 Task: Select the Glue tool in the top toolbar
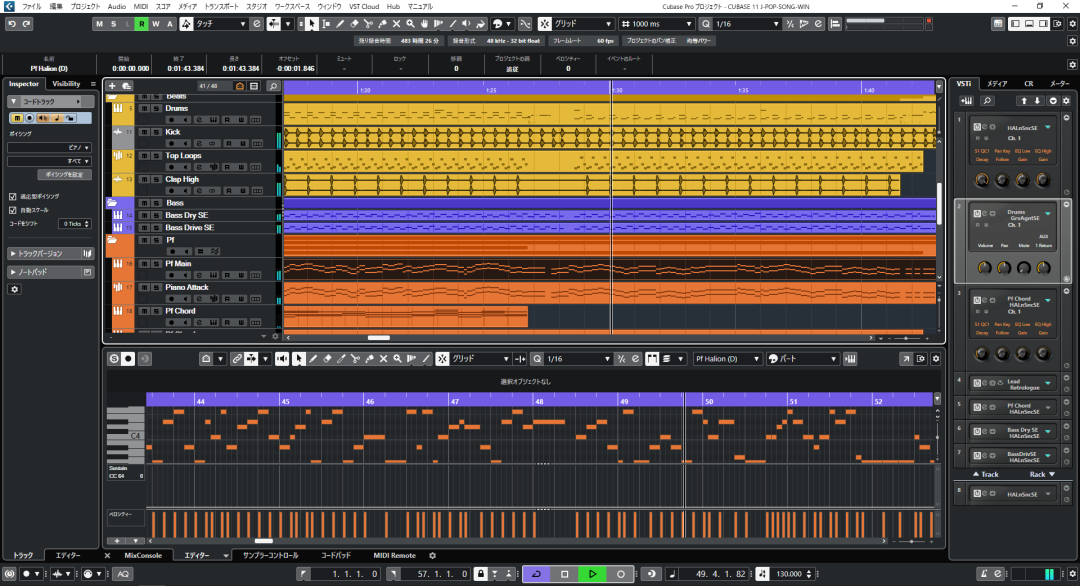click(x=382, y=24)
